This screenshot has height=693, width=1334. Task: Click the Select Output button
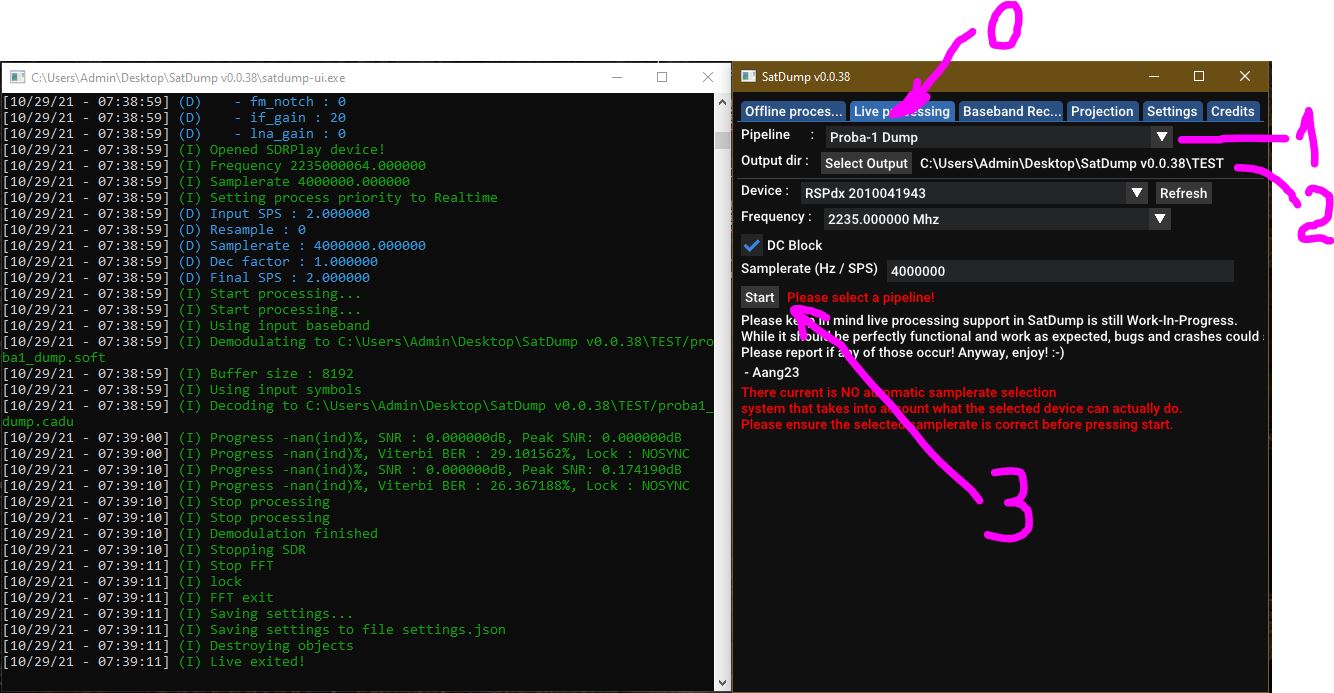[x=866, y=163]
